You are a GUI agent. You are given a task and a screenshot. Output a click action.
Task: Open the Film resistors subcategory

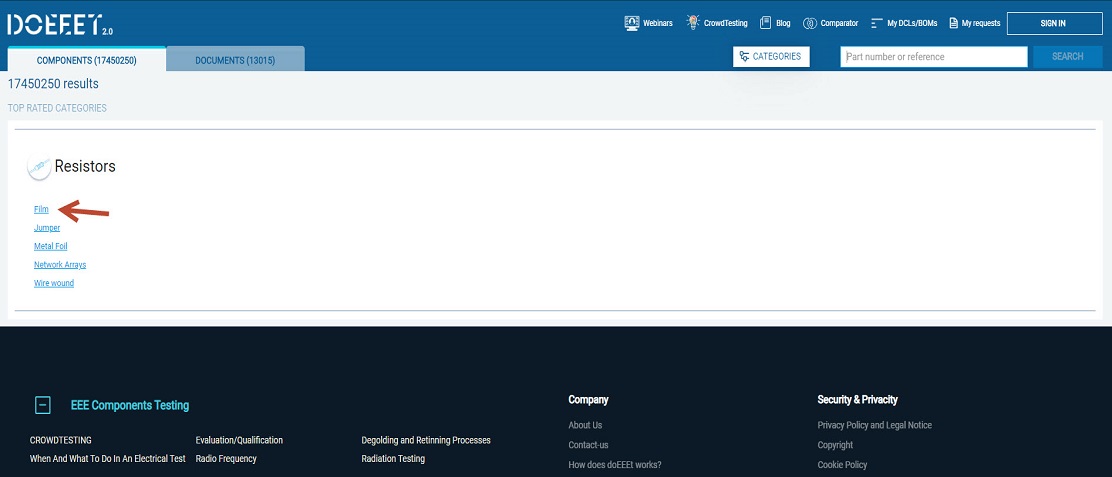(x=41, y=209)
